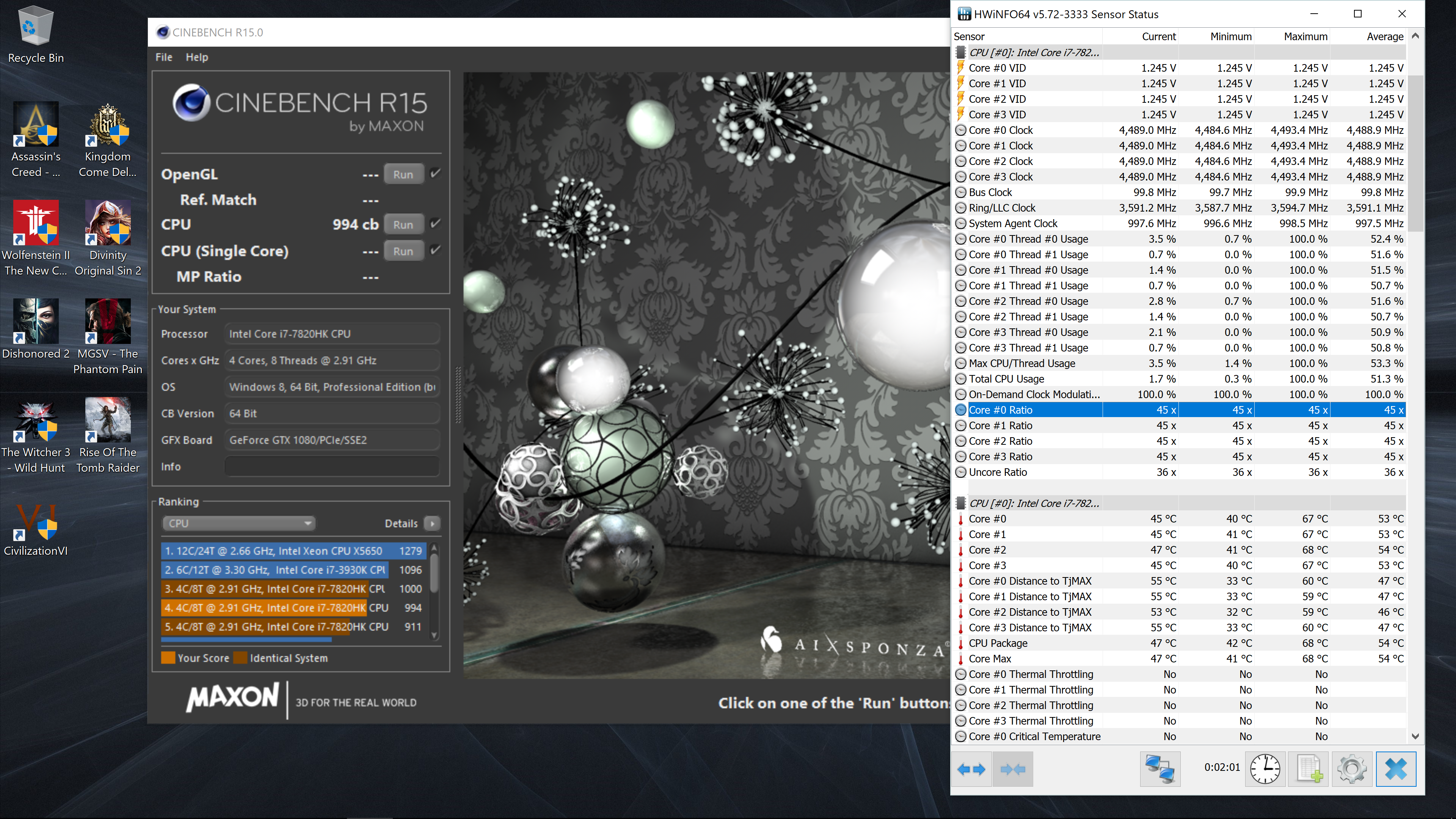The width and height of the screenshot is (1456, 819).
Task: Click the Maximum column header
Action: tap(1291, 36)
